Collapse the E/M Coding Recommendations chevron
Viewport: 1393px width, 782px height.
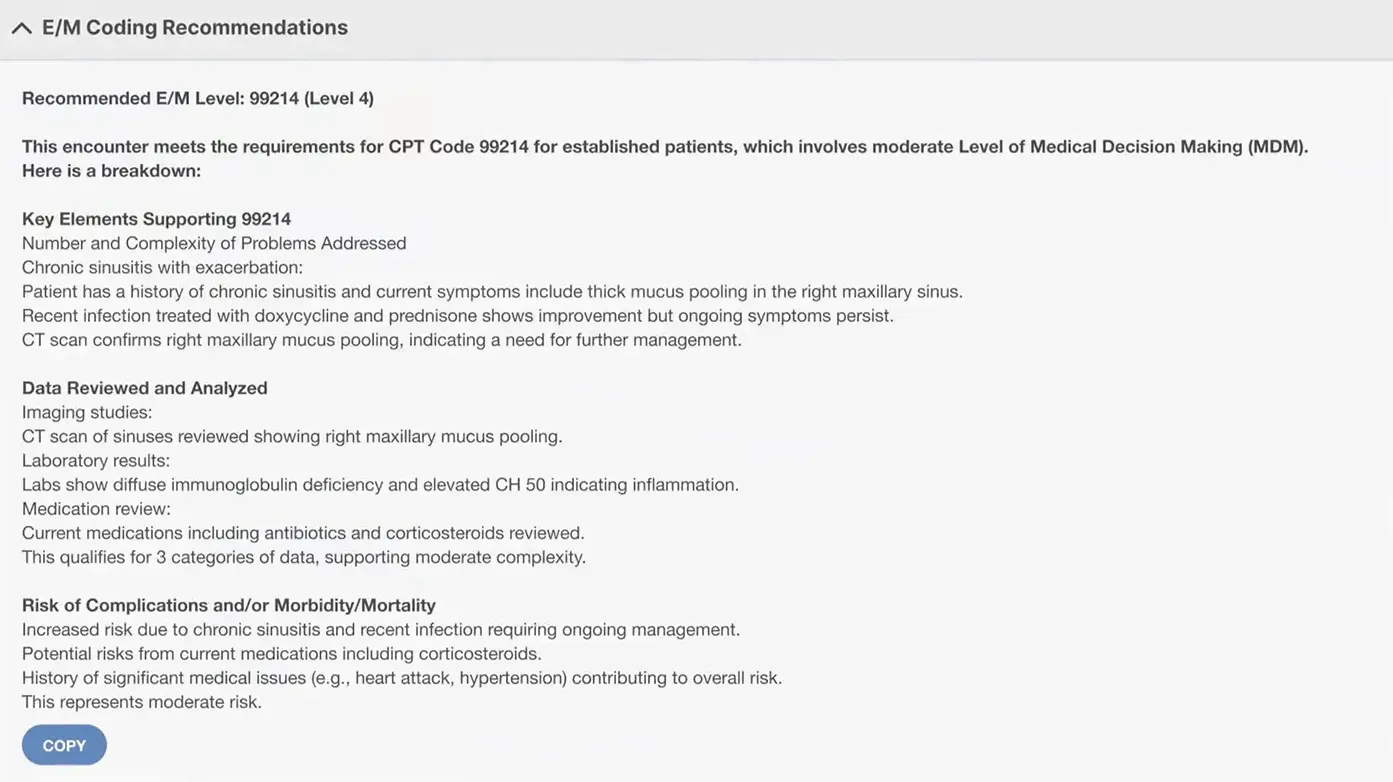tap(21, 28)
